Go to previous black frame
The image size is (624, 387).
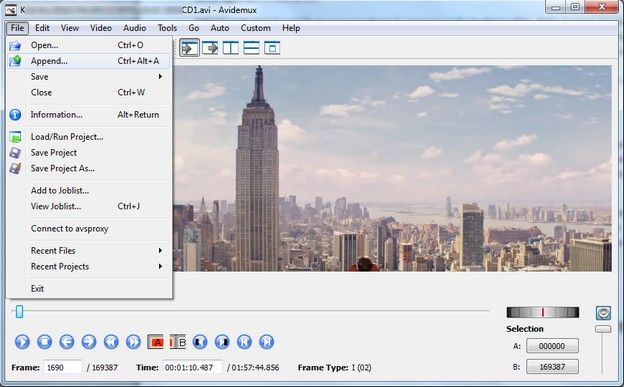pos(200,342)
